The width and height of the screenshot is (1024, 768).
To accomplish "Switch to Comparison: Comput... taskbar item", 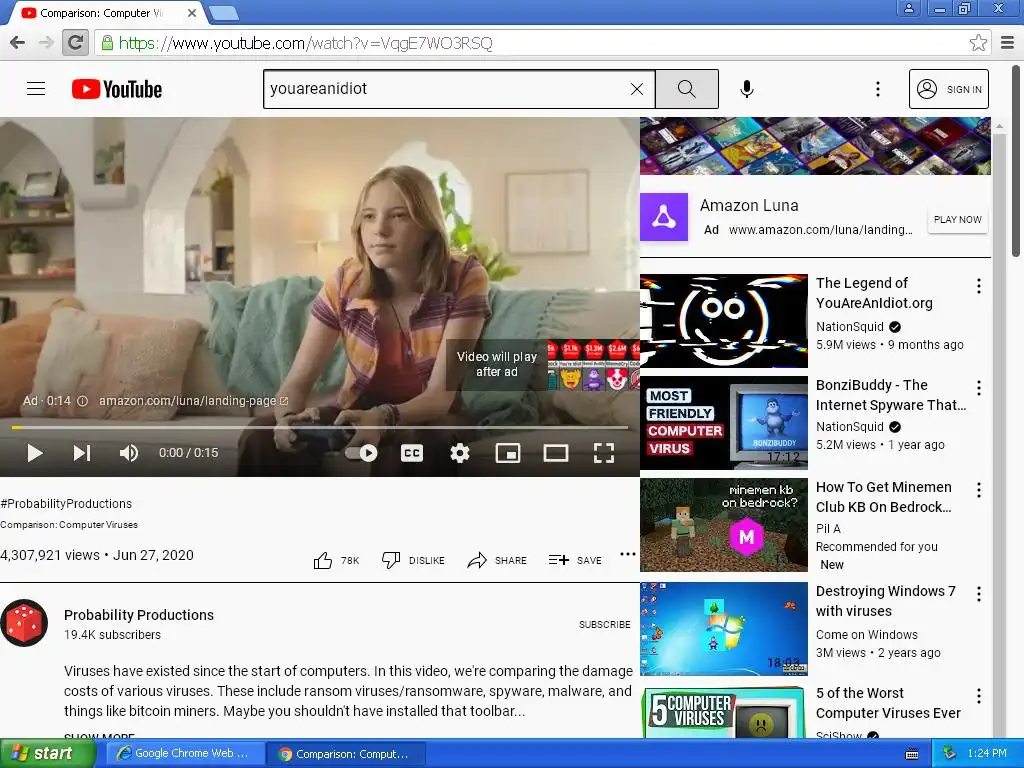I will coord(346,754).
